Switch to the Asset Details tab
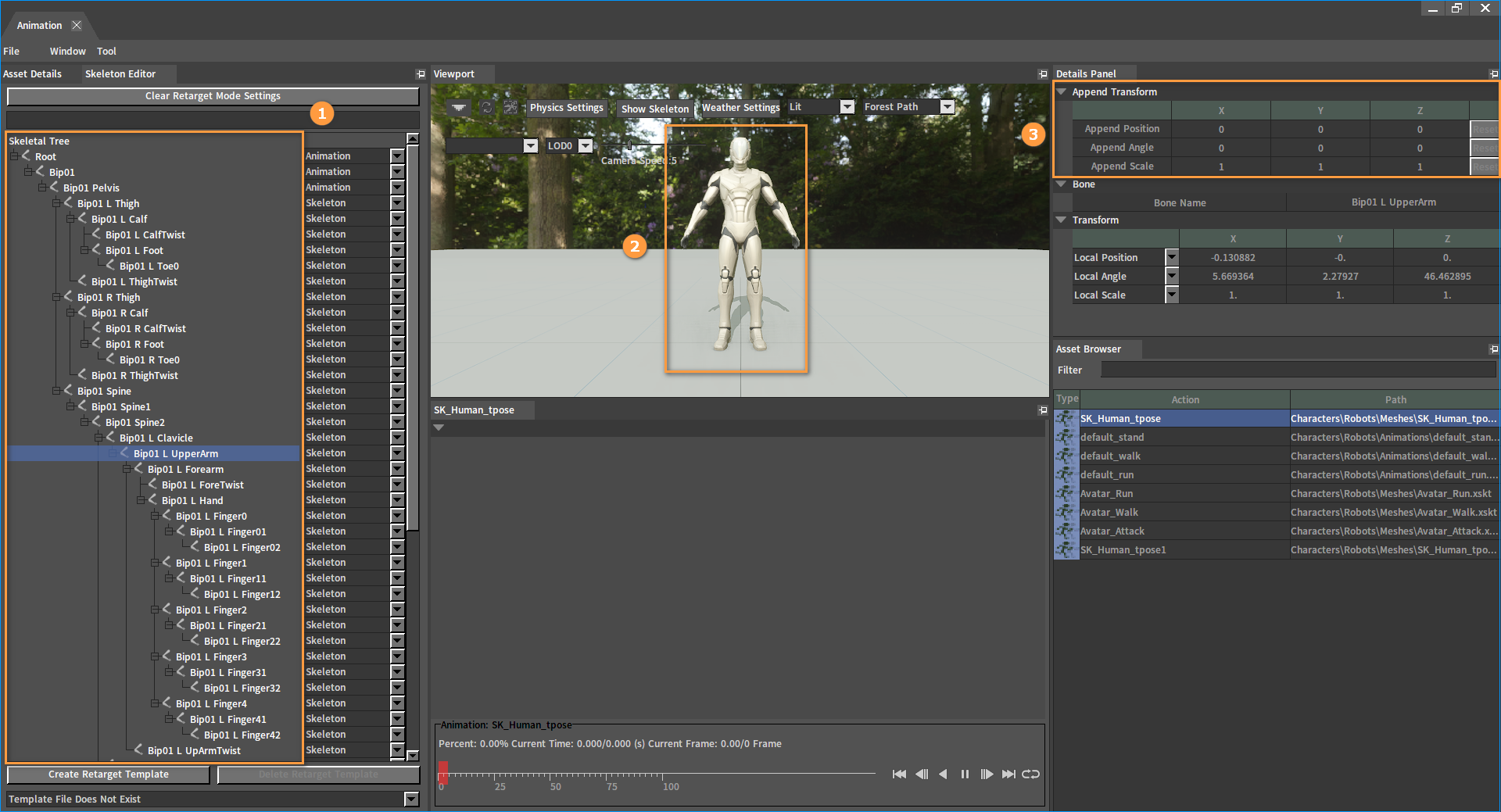This screenshot has width=1501, height=812. (33, 74)
